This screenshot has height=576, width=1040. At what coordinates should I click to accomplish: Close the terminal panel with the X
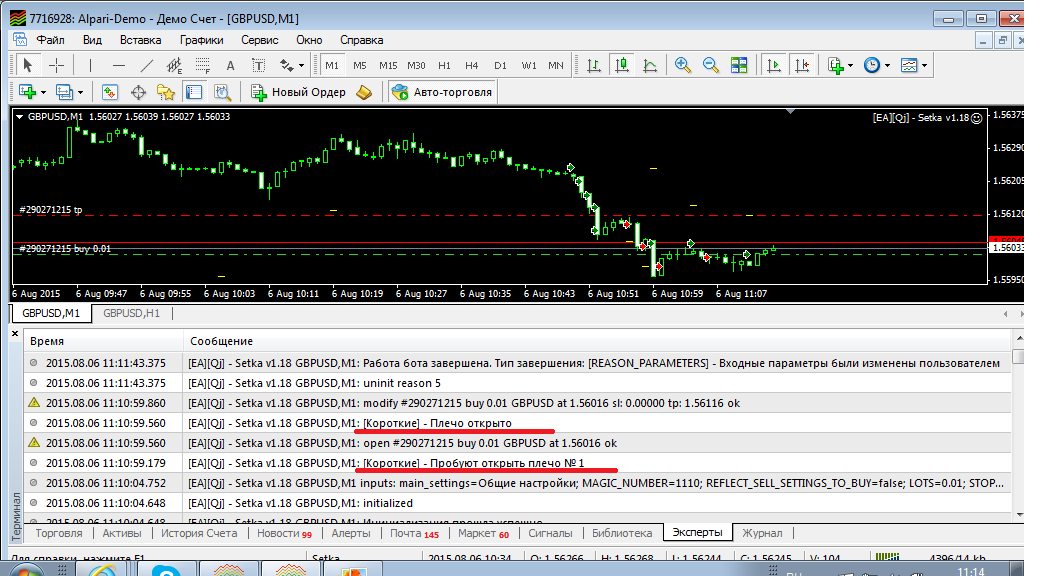pyautogui.click(x=15, y=333)
